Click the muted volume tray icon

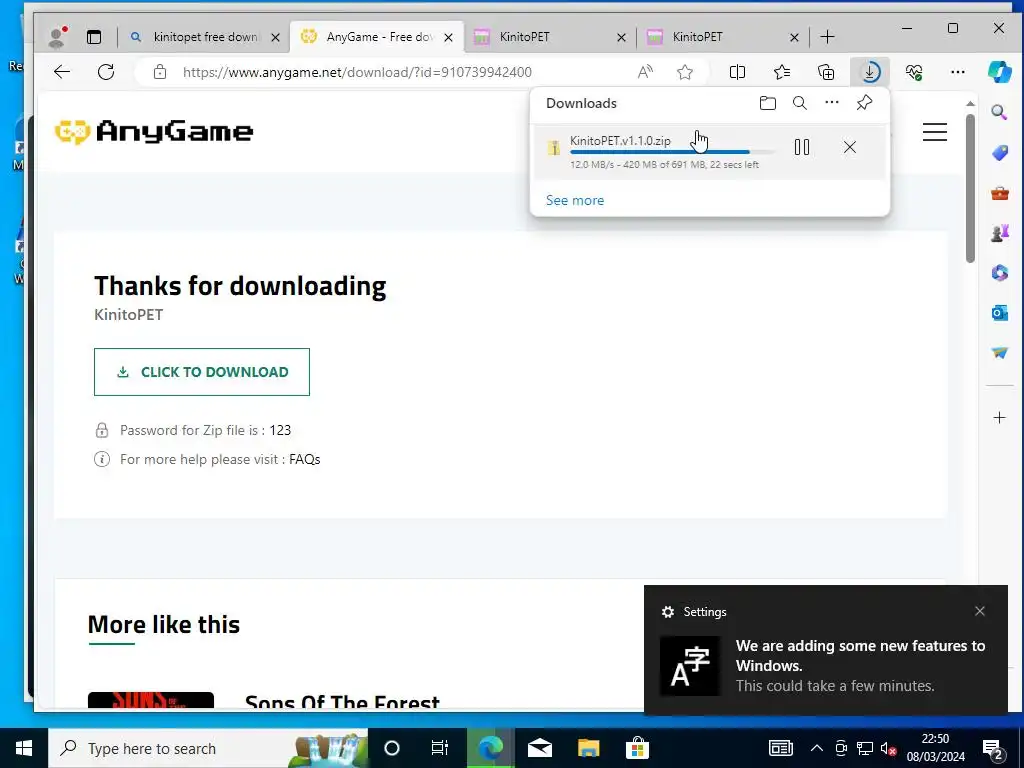click(x=888, y=748)
